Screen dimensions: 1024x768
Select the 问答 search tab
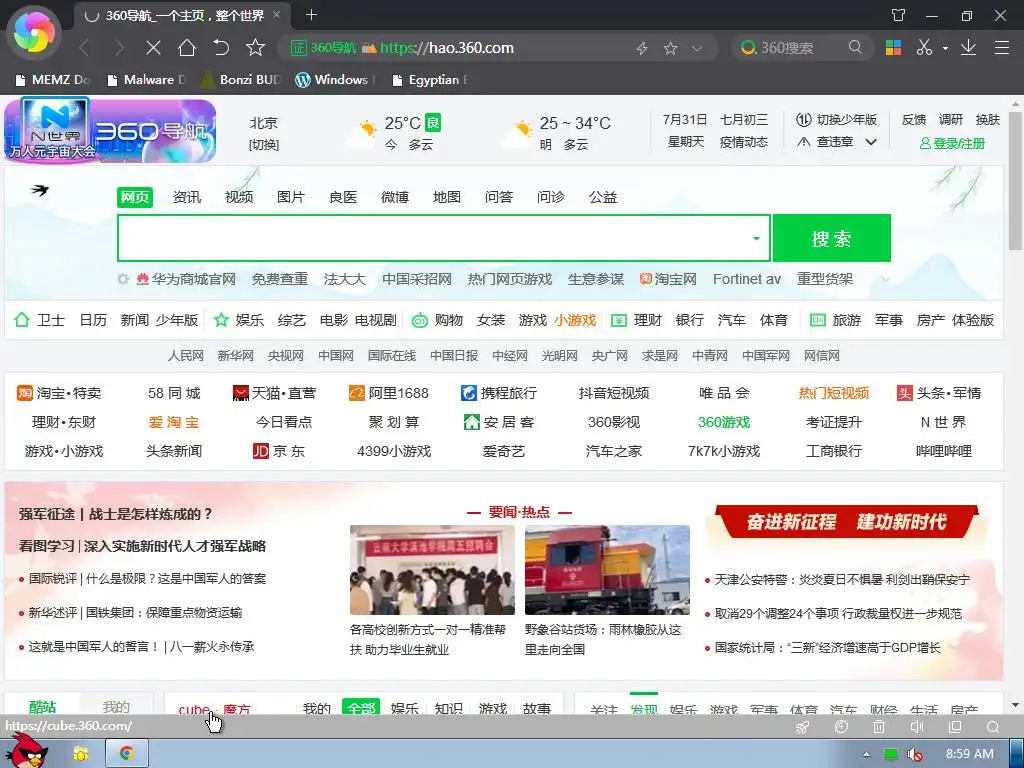(499, 197)
